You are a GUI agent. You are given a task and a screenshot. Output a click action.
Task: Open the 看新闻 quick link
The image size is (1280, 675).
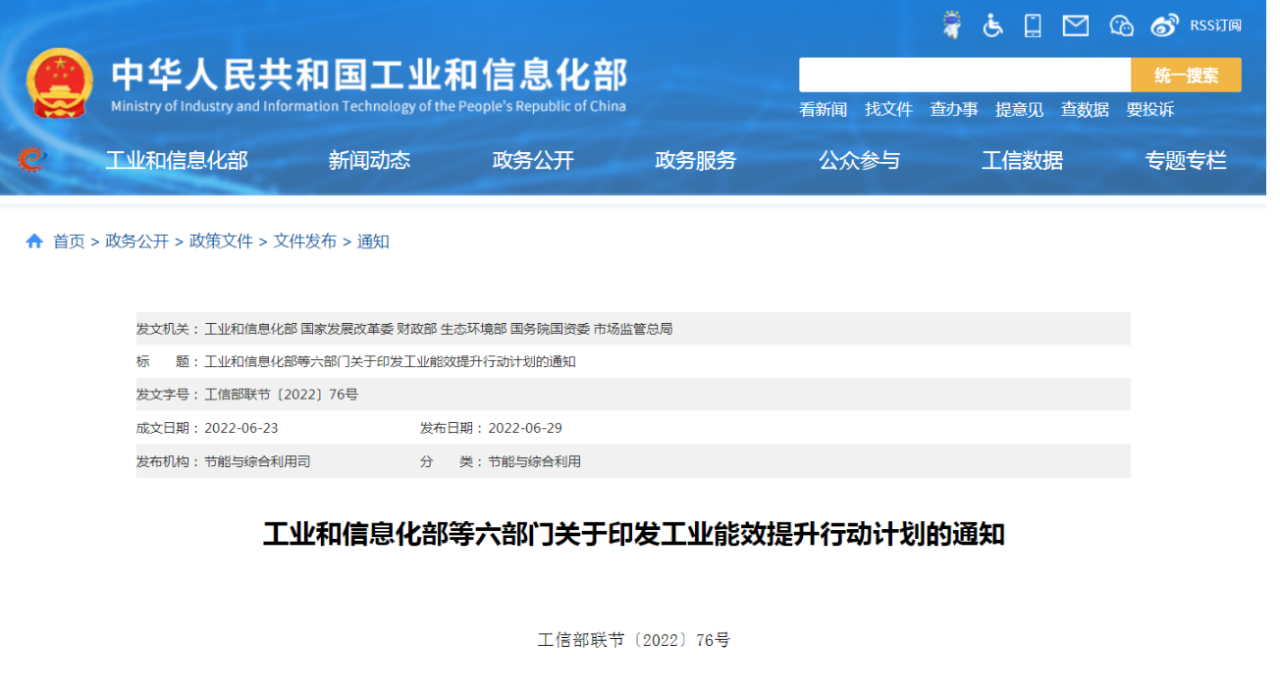point(823,110)
